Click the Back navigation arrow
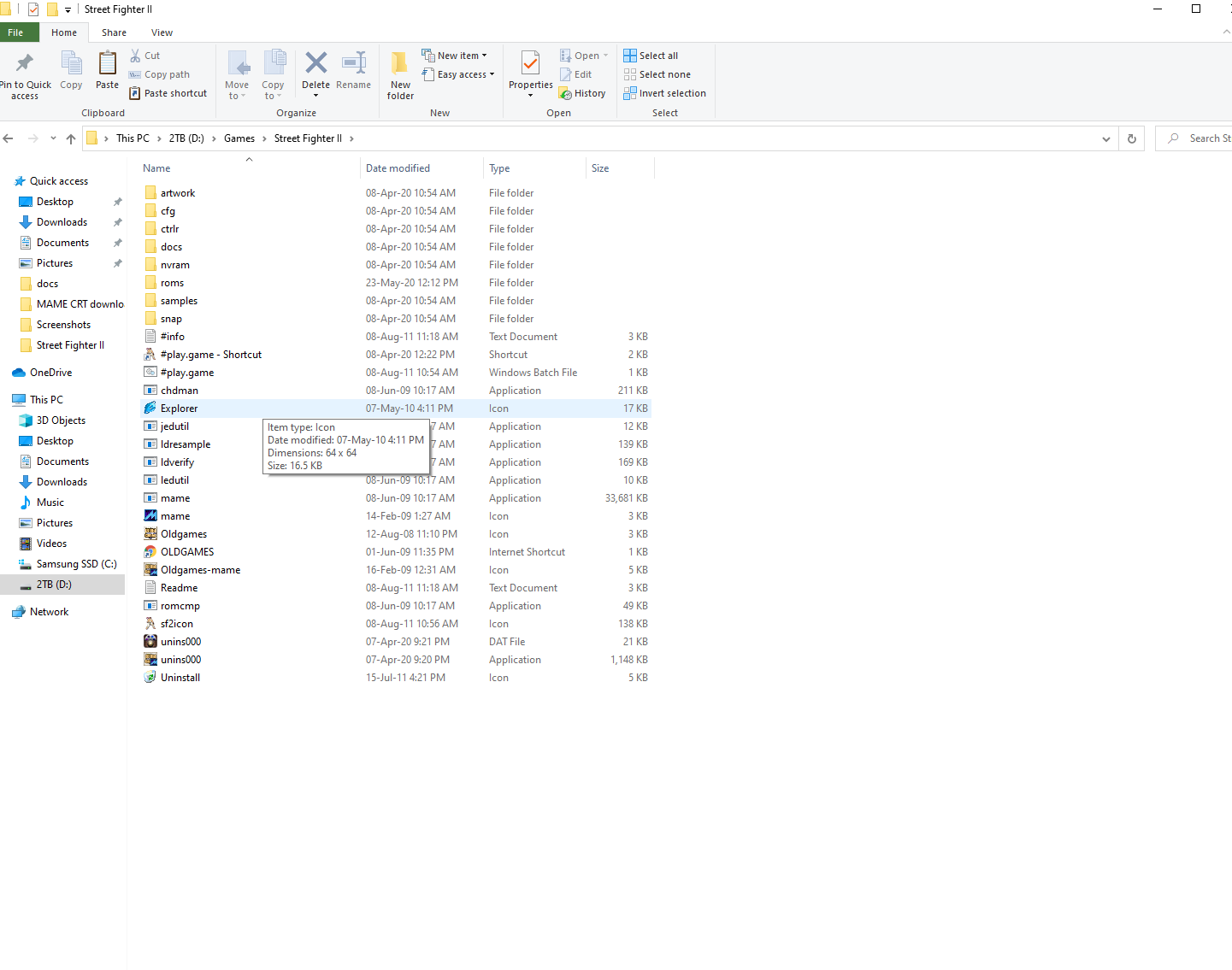 [9, 138]
